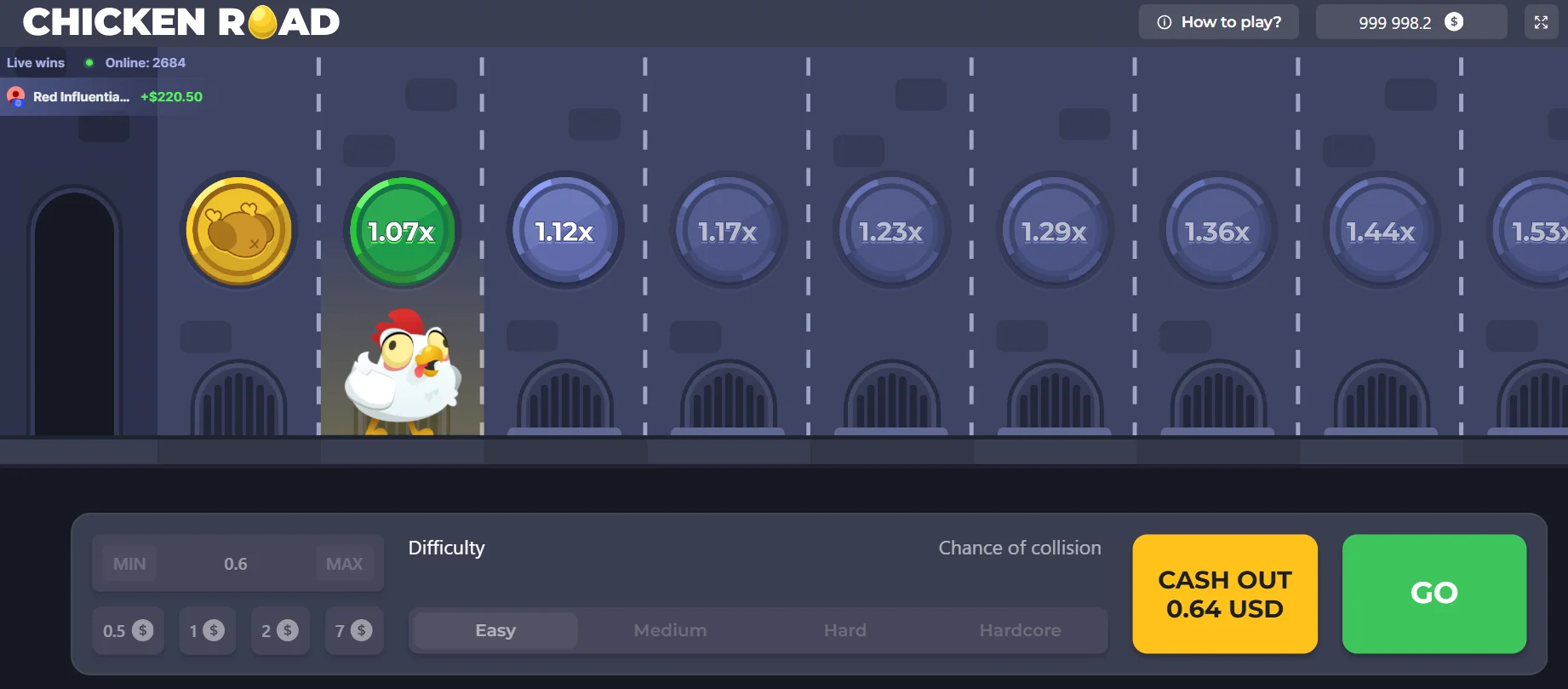The width and height of the screenshot is (1568, 689).
Task: Select Easy difficulty
Action: (495, 630)
